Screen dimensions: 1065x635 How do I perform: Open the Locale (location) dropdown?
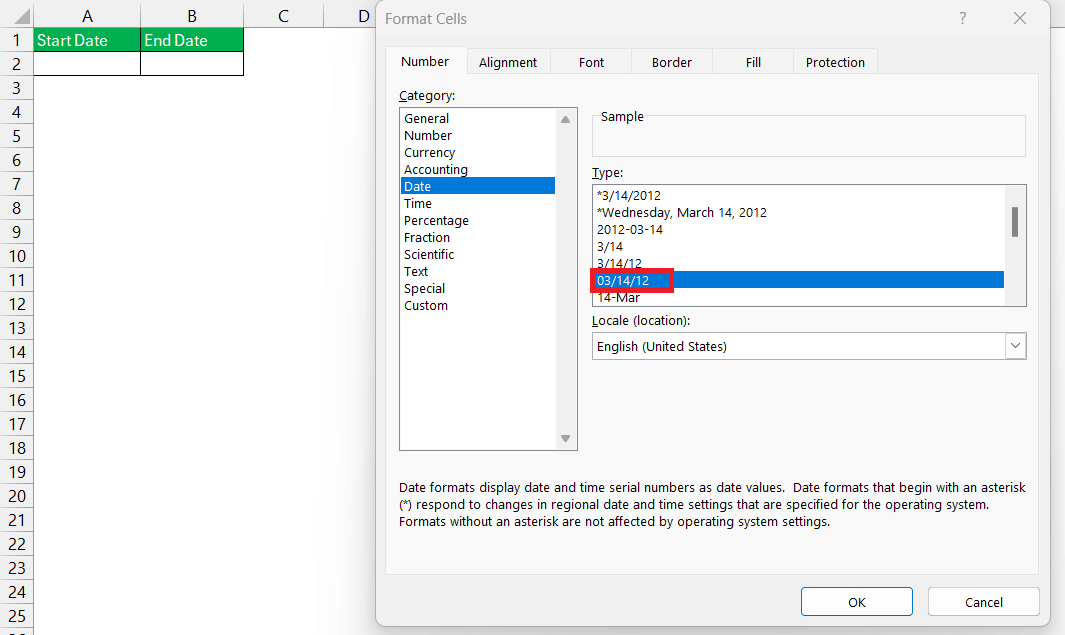coord(1015,346)
